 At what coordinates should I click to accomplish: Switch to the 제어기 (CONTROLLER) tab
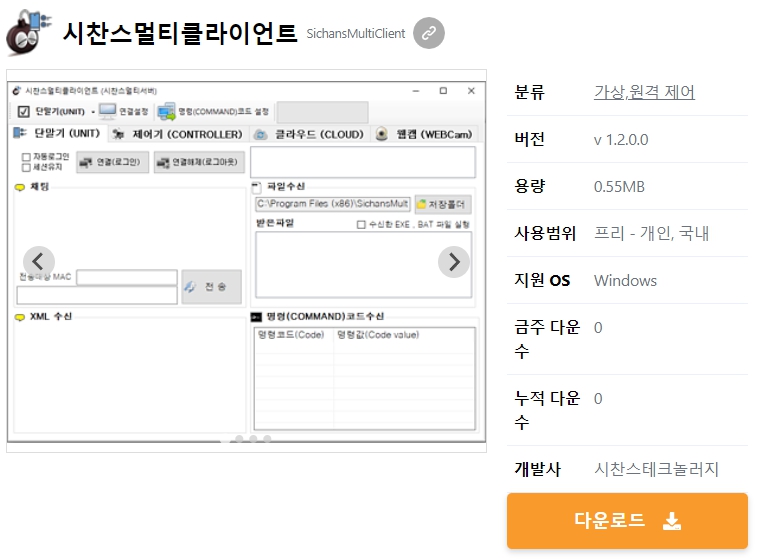(177, 134)
